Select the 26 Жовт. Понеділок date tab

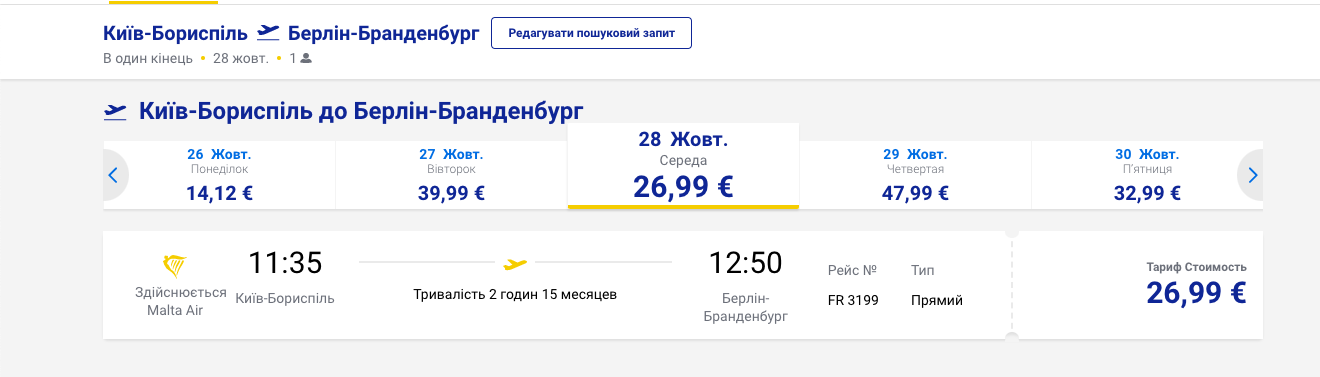219,175
